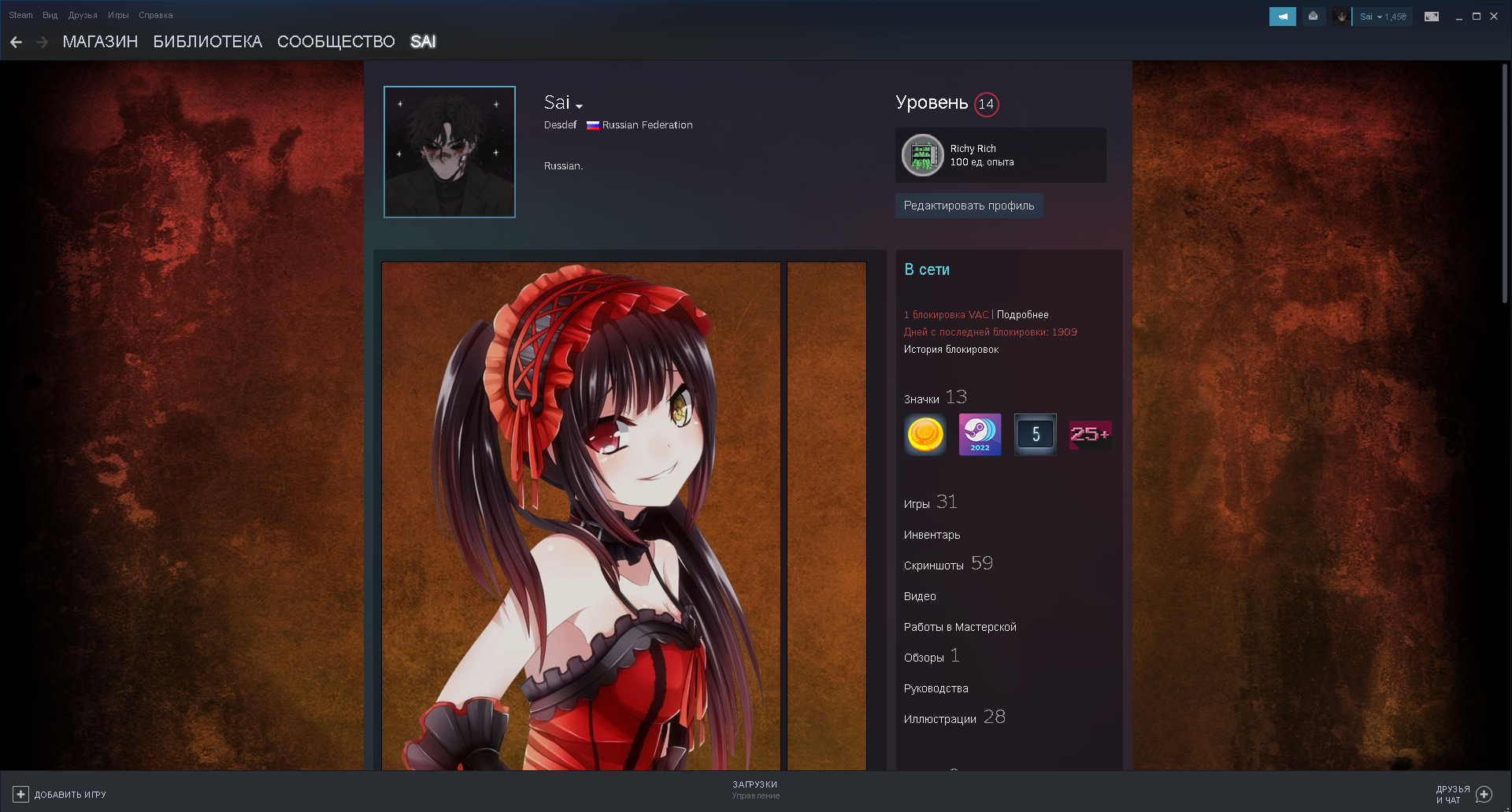The width and height of the screenshot is (1512, 812).
Task: Open the Справка menu
Action: pos(156,15)
